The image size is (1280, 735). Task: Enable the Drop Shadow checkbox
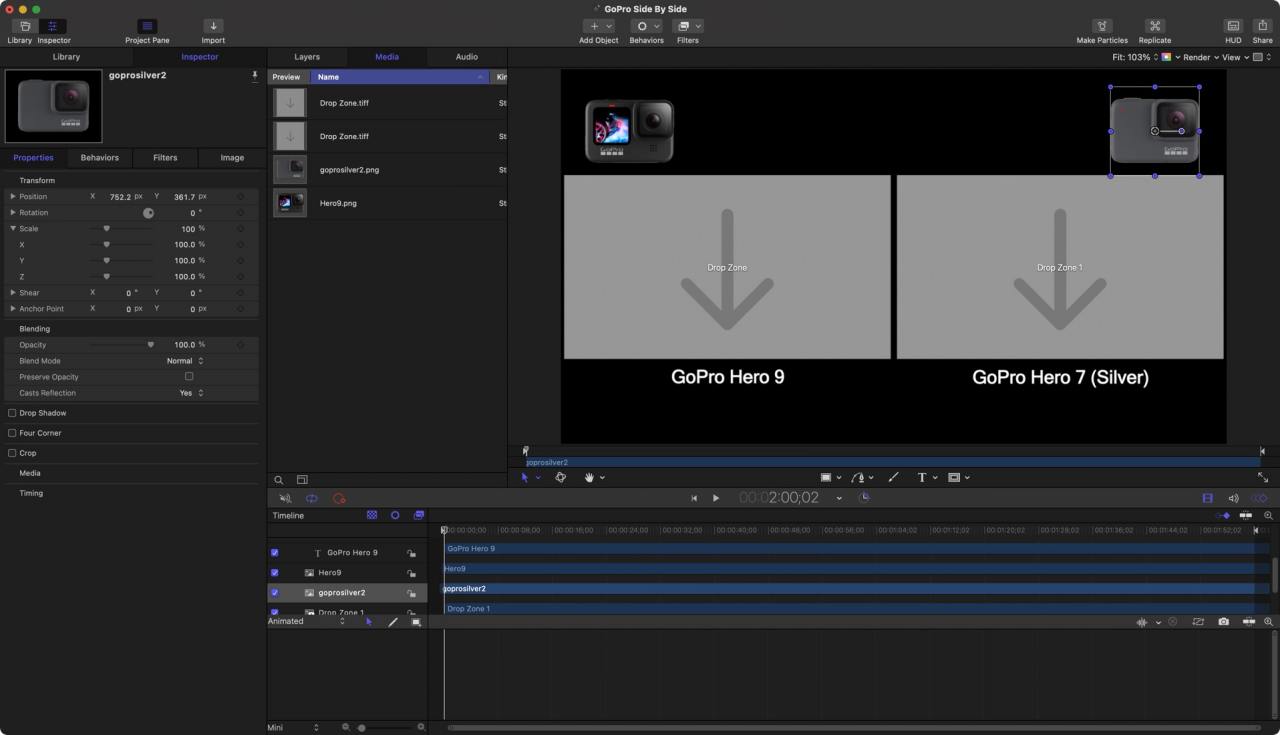(x=12, y=413)
